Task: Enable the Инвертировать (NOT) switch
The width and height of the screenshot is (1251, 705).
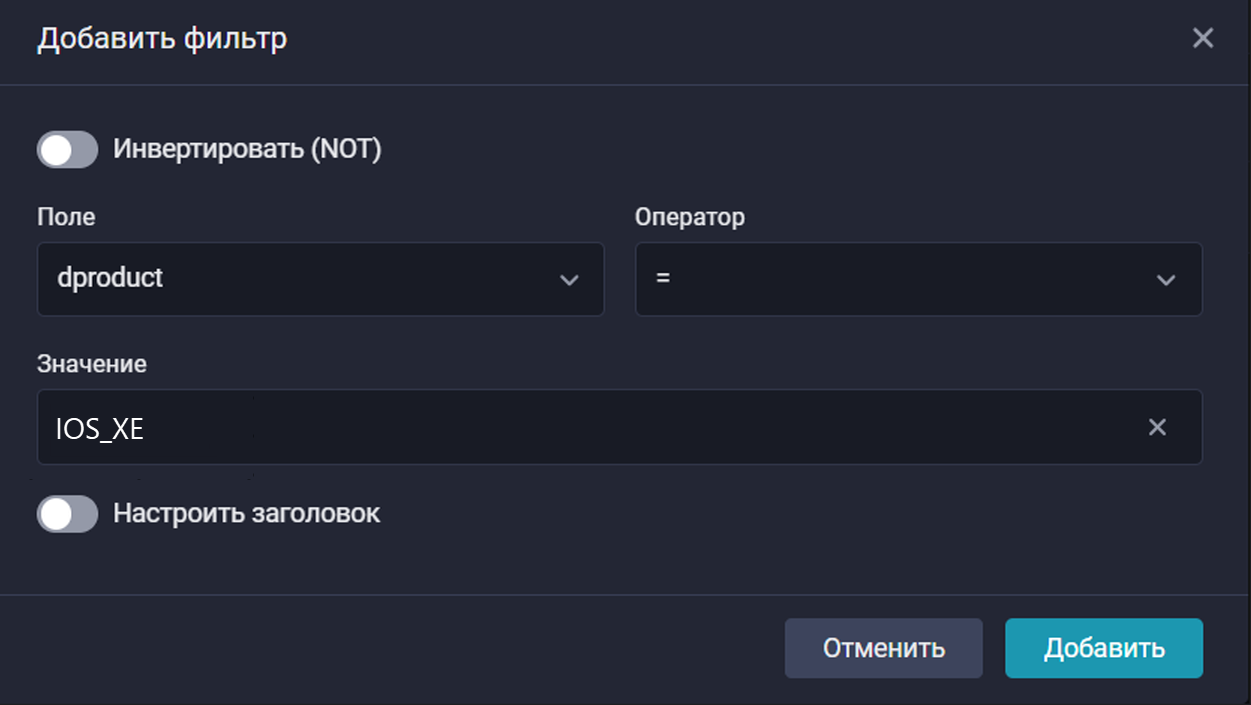Action: coord(68,150)
